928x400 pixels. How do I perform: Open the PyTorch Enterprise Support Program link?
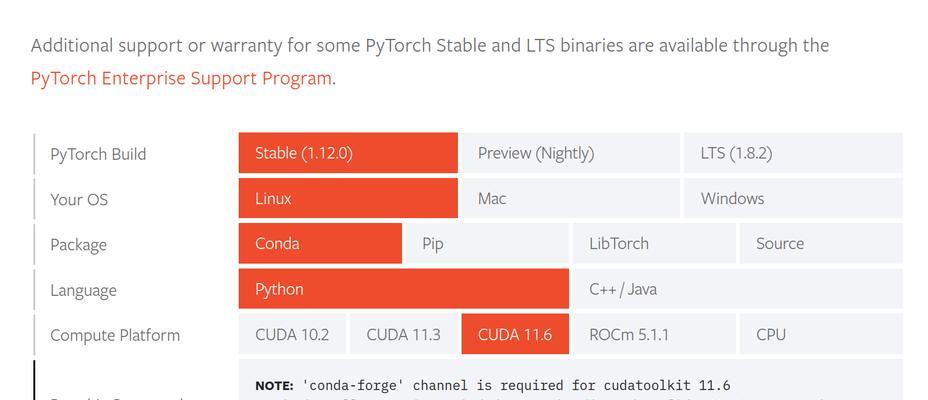tap(181, 79)
